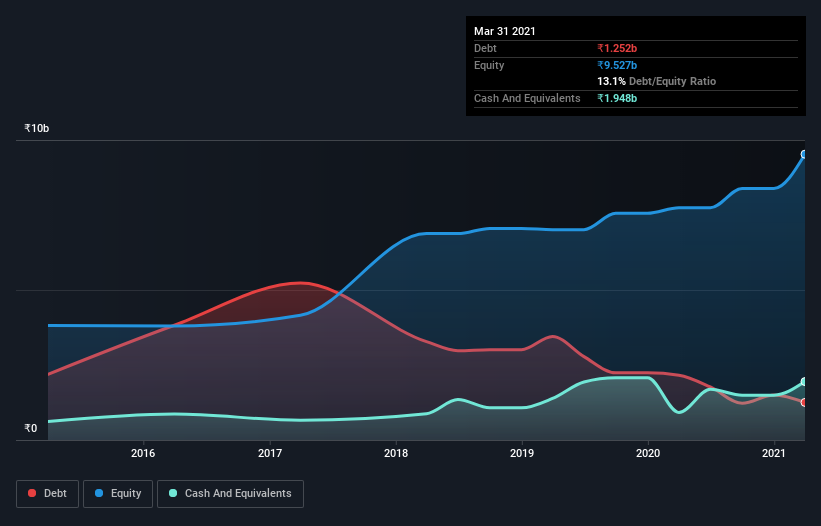821x526 pixels.
Task: Select the Debt data point marker at Mar 2021
Action: [804, 402]
